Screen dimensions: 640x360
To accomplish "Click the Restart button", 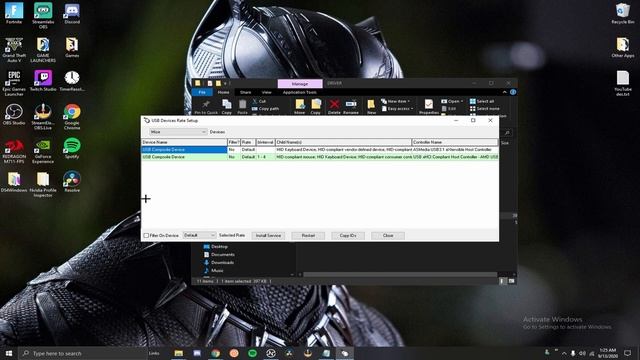I will tap(308, 236).
